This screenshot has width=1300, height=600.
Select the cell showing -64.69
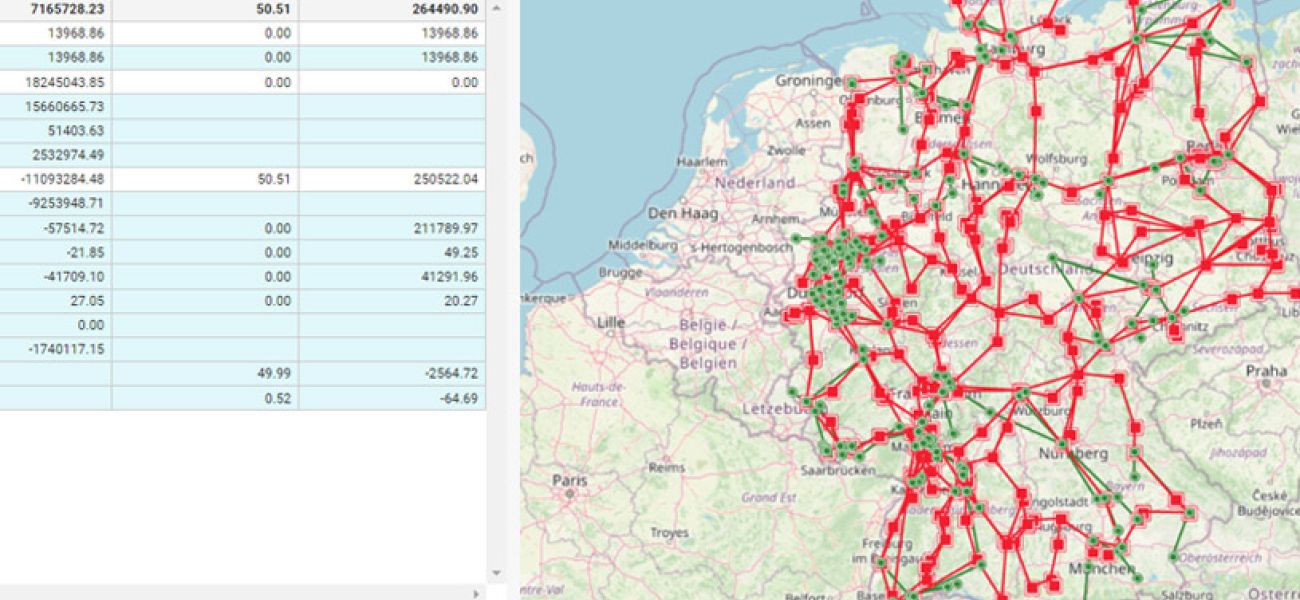(x=392, y=398)
